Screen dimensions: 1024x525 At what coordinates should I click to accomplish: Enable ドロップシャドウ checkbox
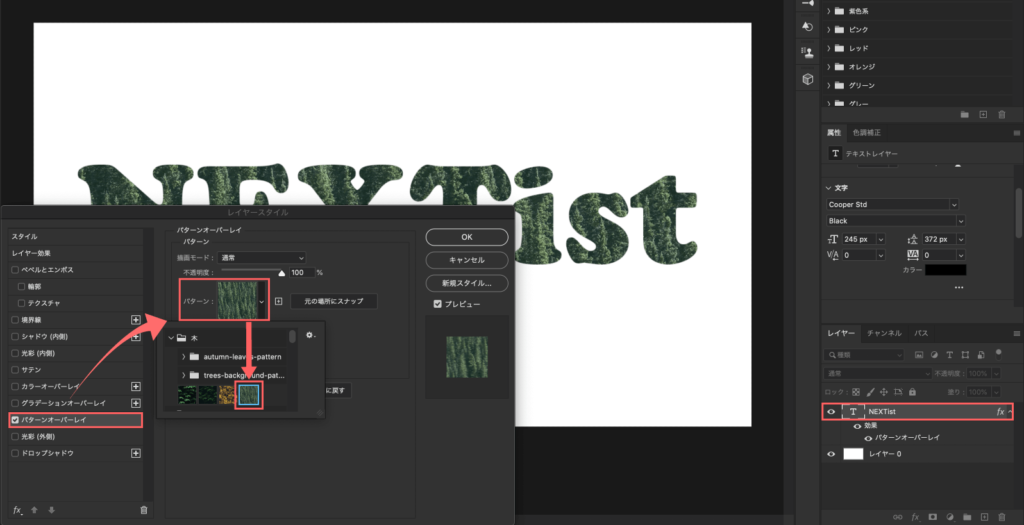click(15, 453)
